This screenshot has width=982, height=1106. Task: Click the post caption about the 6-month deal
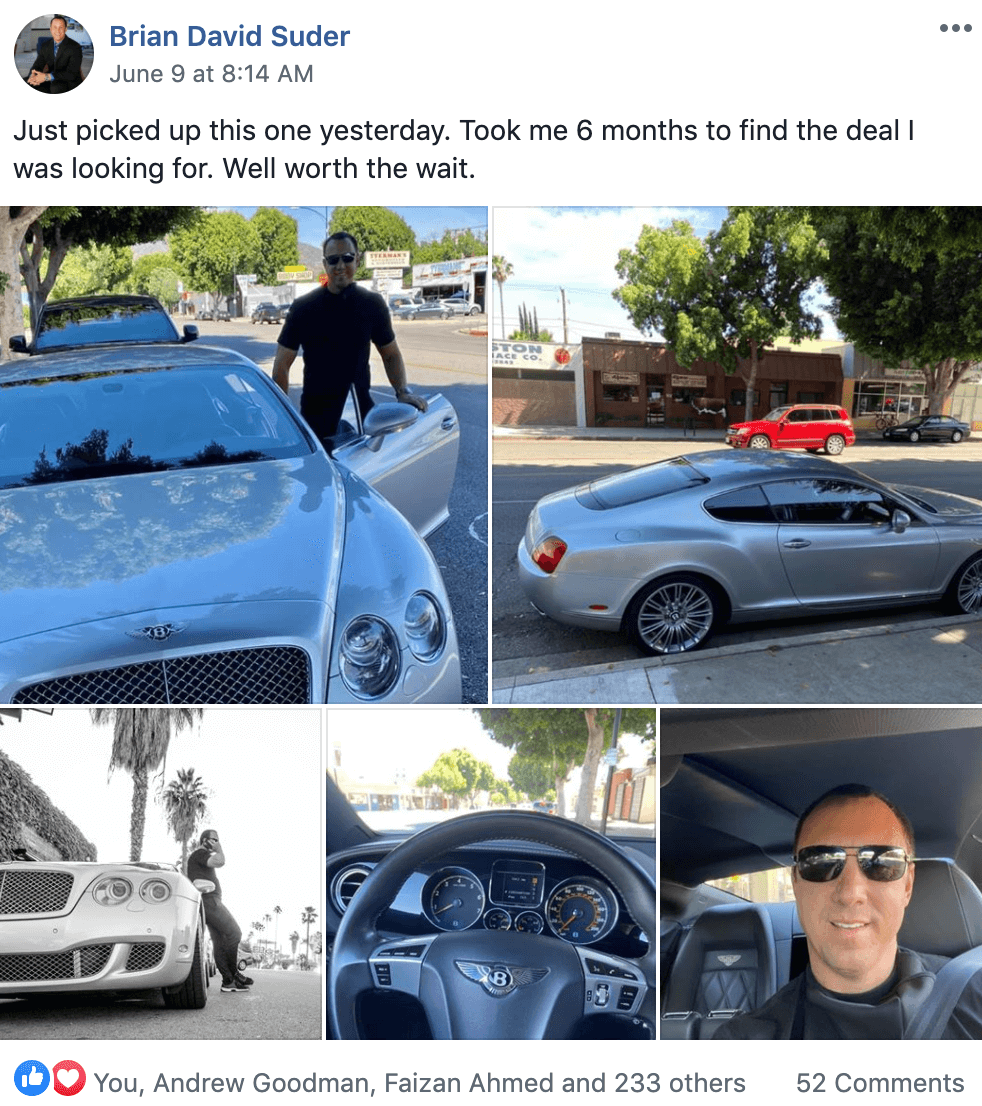click(463, 150)
